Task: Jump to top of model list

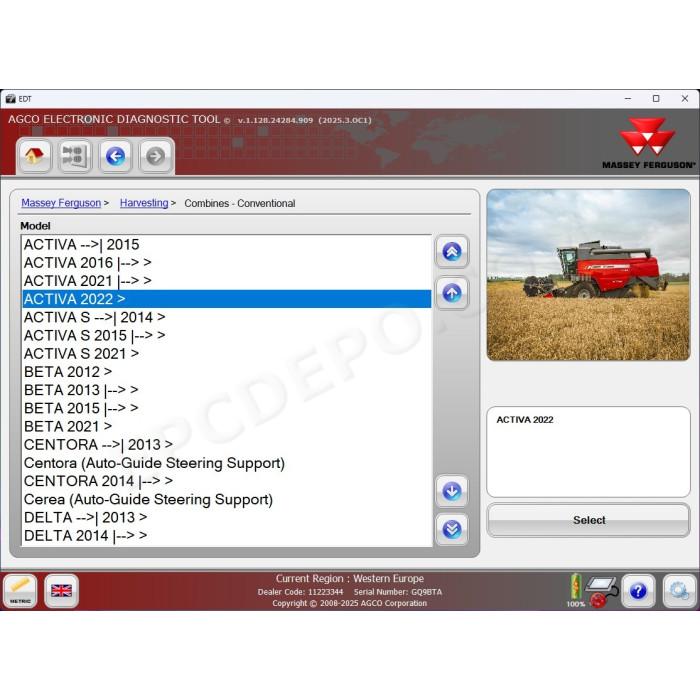Action: tap(452, 252)
